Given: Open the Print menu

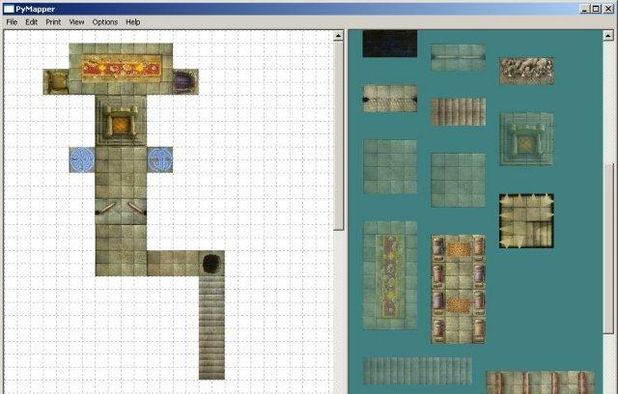Looking at the screenshot, I should [53, 22].
